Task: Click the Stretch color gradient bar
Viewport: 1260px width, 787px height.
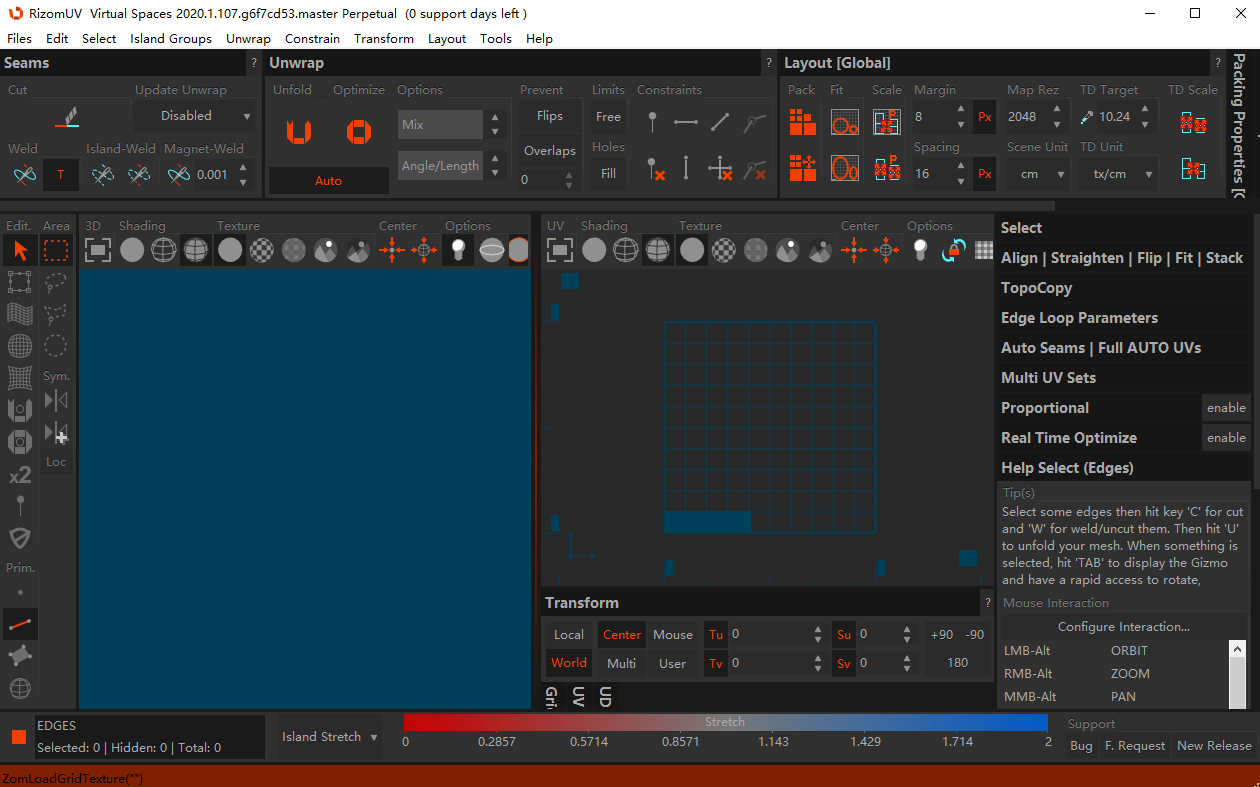Action: tap(725, 722)
